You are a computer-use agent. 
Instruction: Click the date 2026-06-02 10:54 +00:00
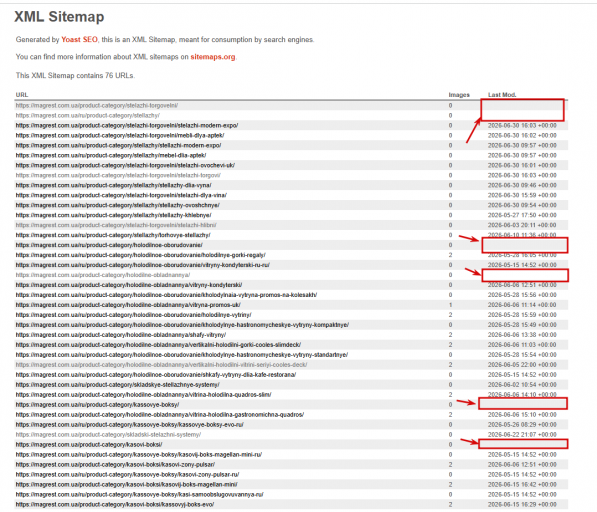click(522, 385)
